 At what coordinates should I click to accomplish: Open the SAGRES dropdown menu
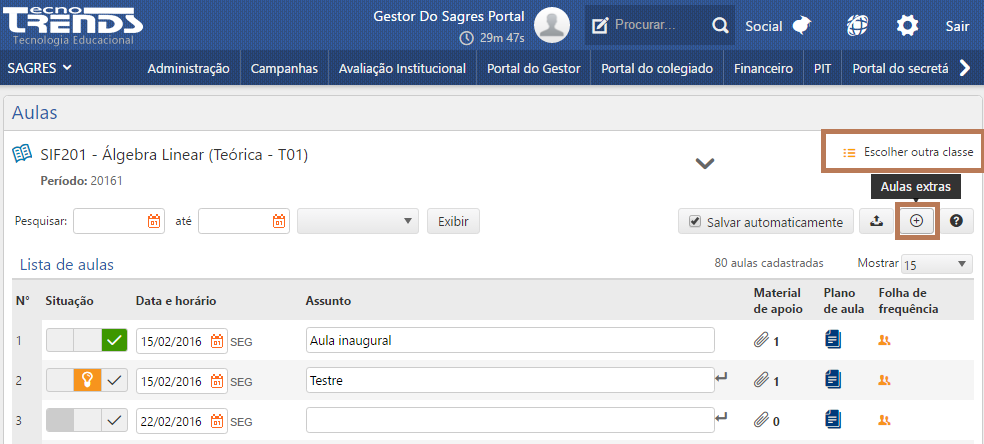pyautogui.click(x=40, y=68)
